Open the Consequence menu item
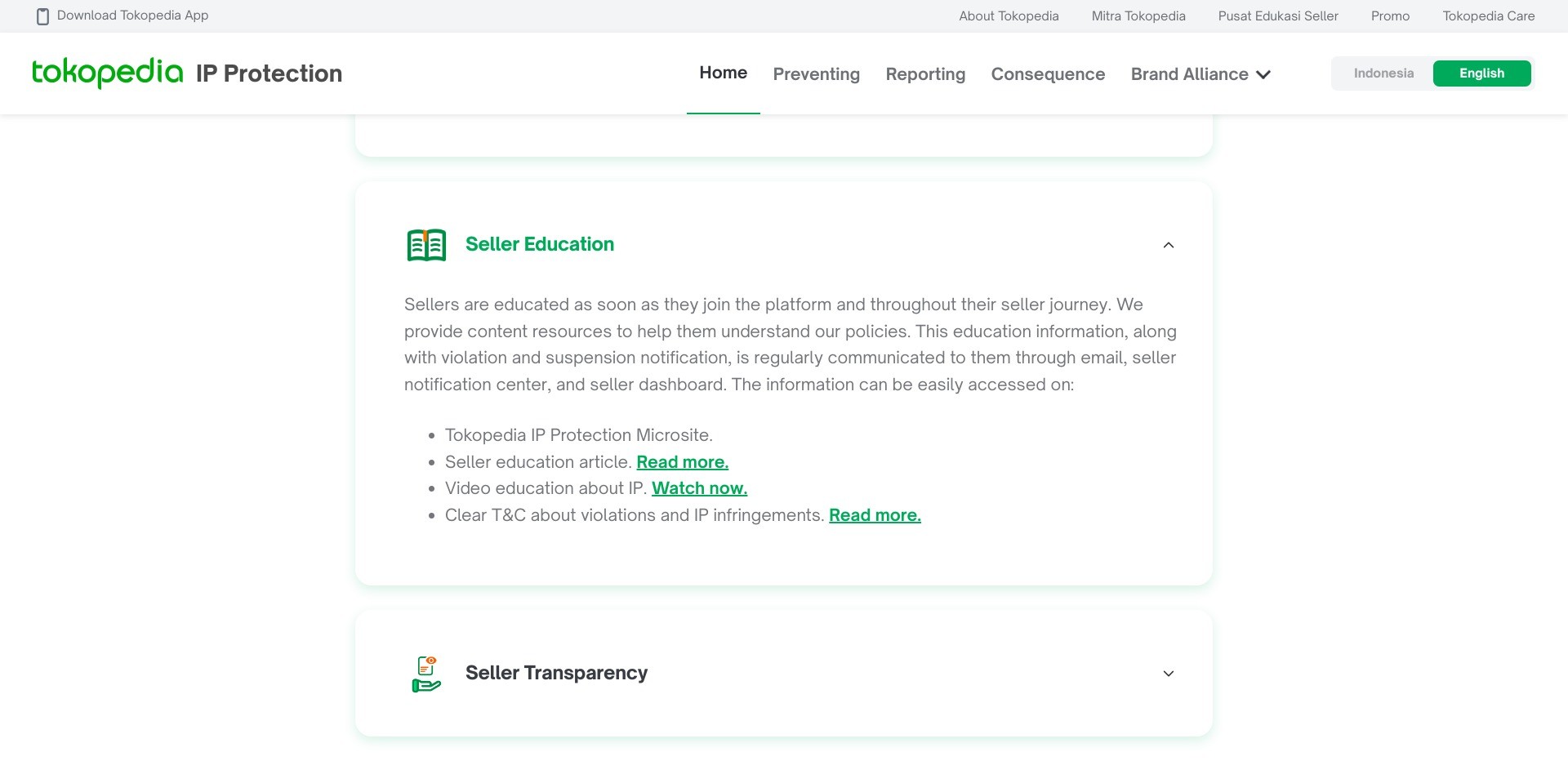1568x761 pixels. [x=1048, y=74]
